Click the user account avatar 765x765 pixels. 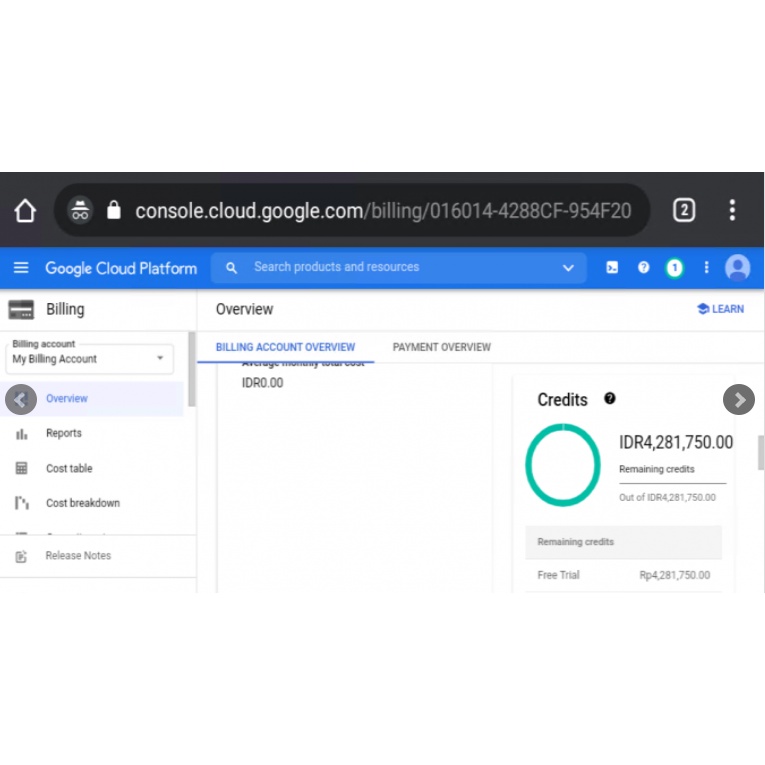(737, 267)
